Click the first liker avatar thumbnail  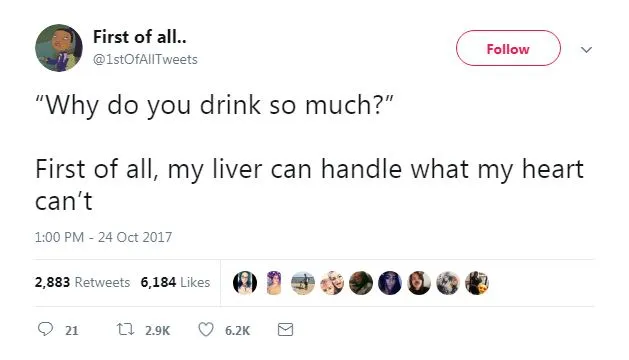pyautogui.click(x=245, y=283)
